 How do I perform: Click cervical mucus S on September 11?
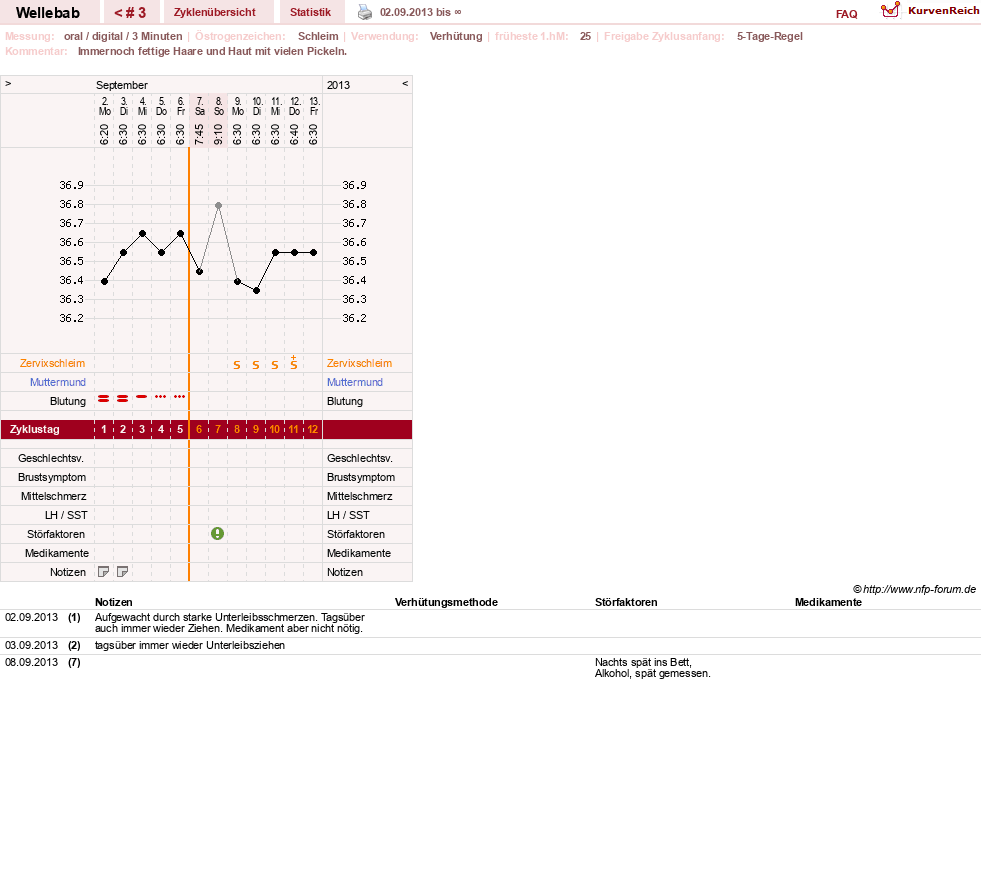coord(275,365)
